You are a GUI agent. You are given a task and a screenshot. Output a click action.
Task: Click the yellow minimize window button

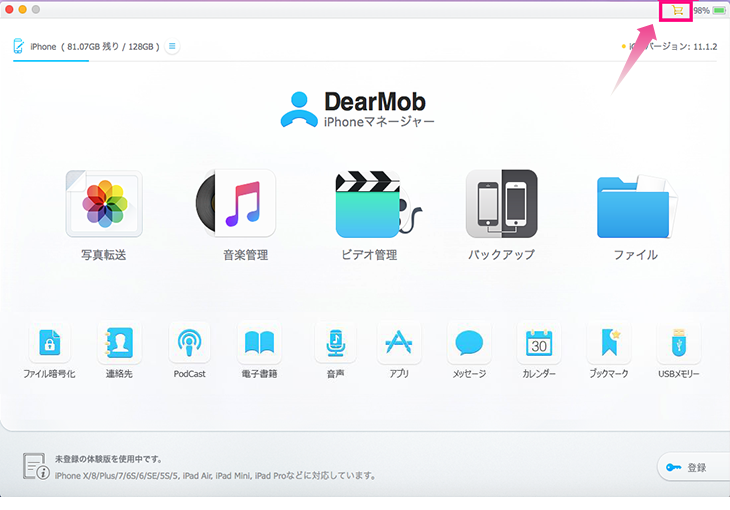[x=22, y=9]
